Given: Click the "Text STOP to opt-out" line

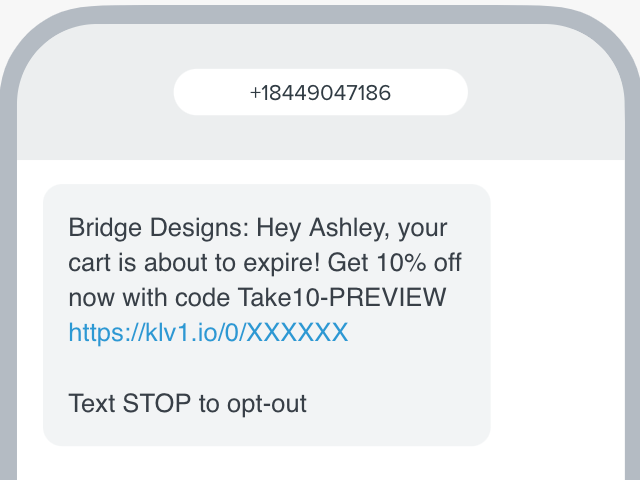Looking at the screenshot, I should click(x=187, y=404).
